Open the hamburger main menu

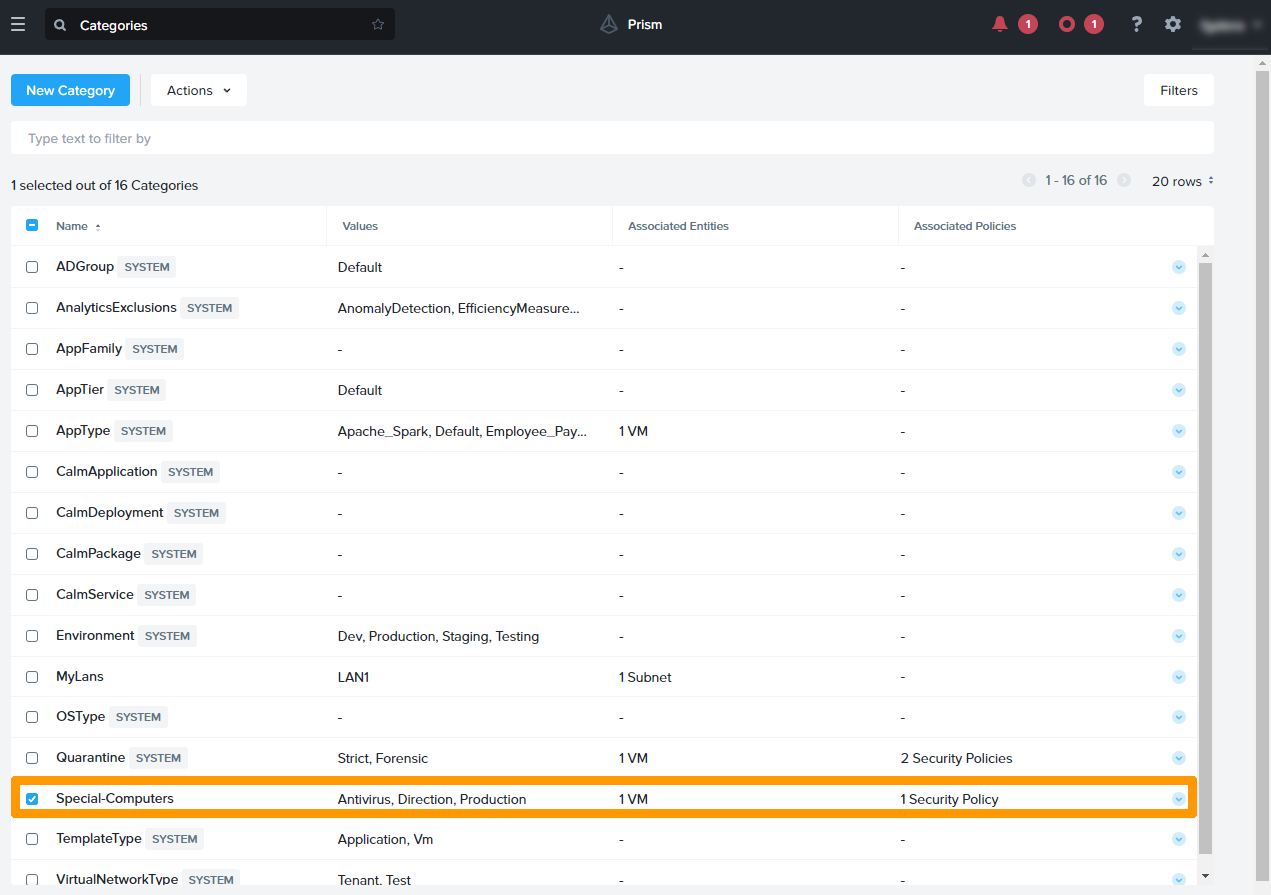18,24
